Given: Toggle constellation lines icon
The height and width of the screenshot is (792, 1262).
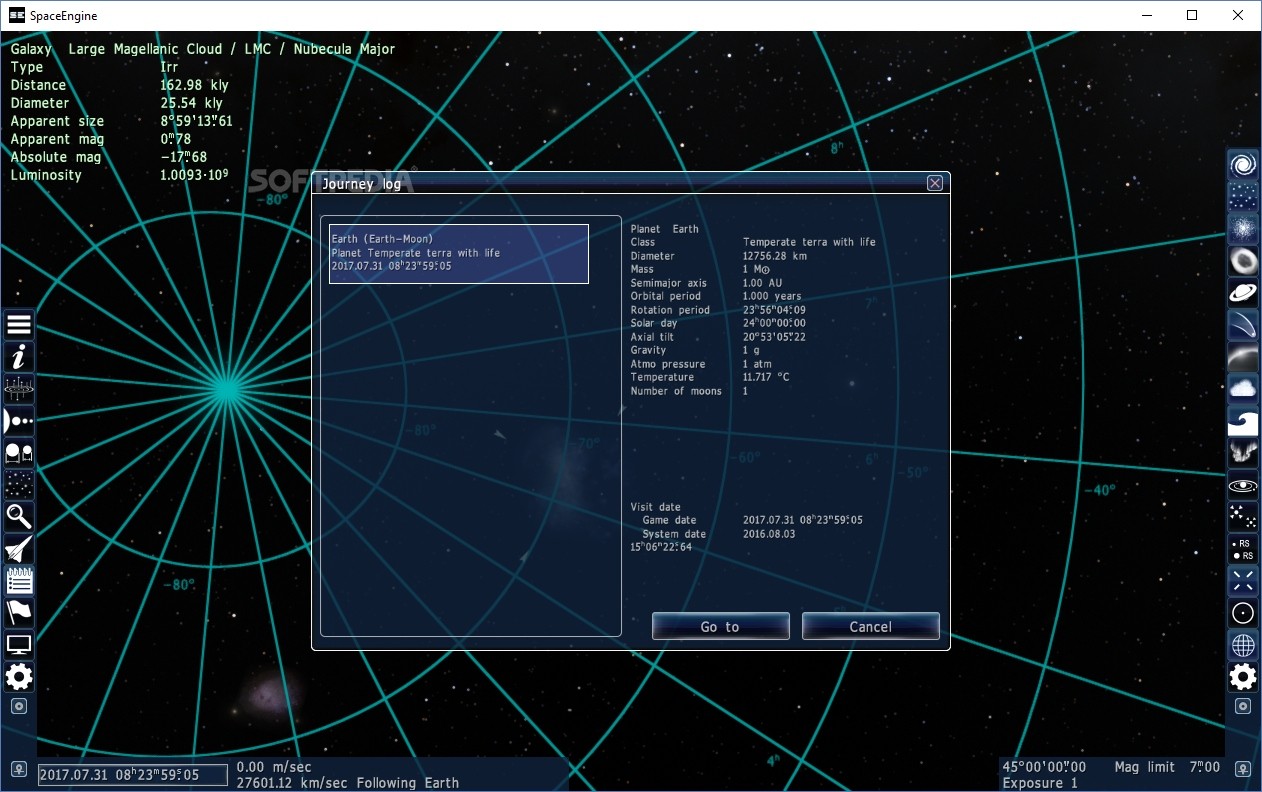Looking at the screenshot, I should pos(1243,517).
